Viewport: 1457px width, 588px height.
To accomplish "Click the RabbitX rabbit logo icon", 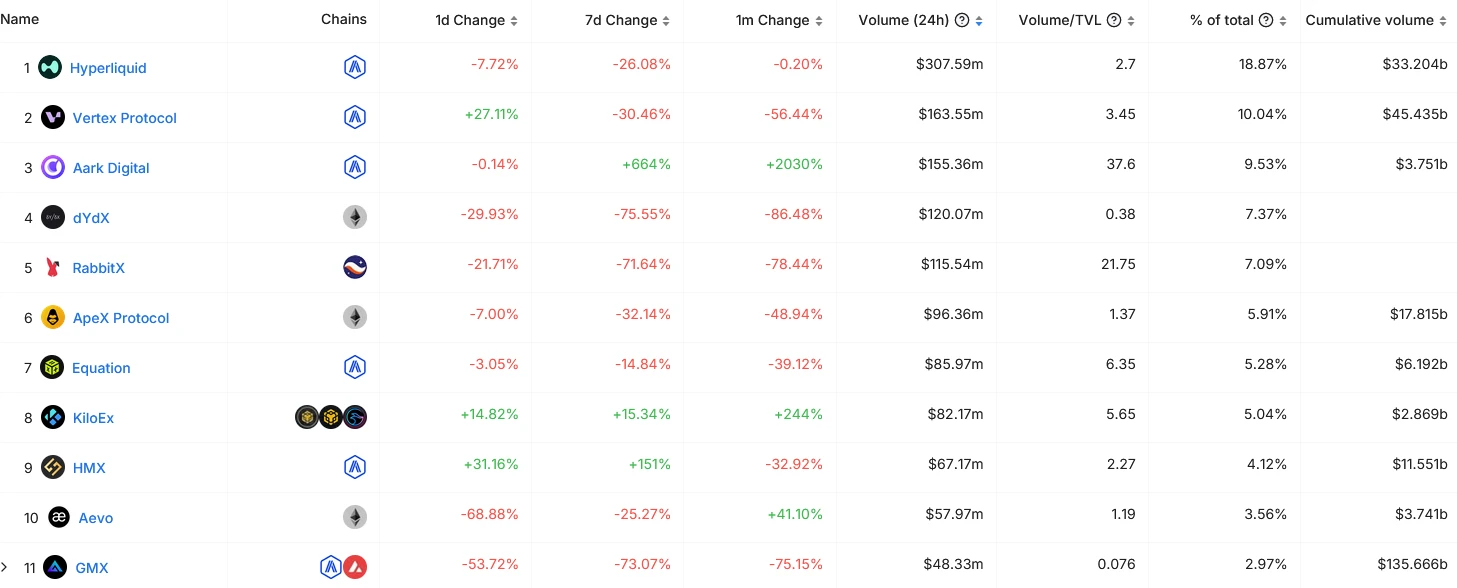I will tap(53, 268).
